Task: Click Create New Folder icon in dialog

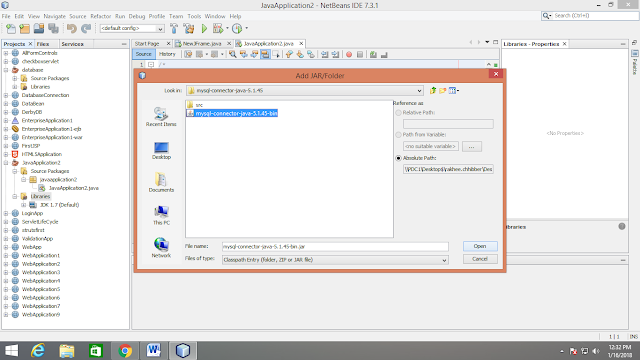Action: 442,91
